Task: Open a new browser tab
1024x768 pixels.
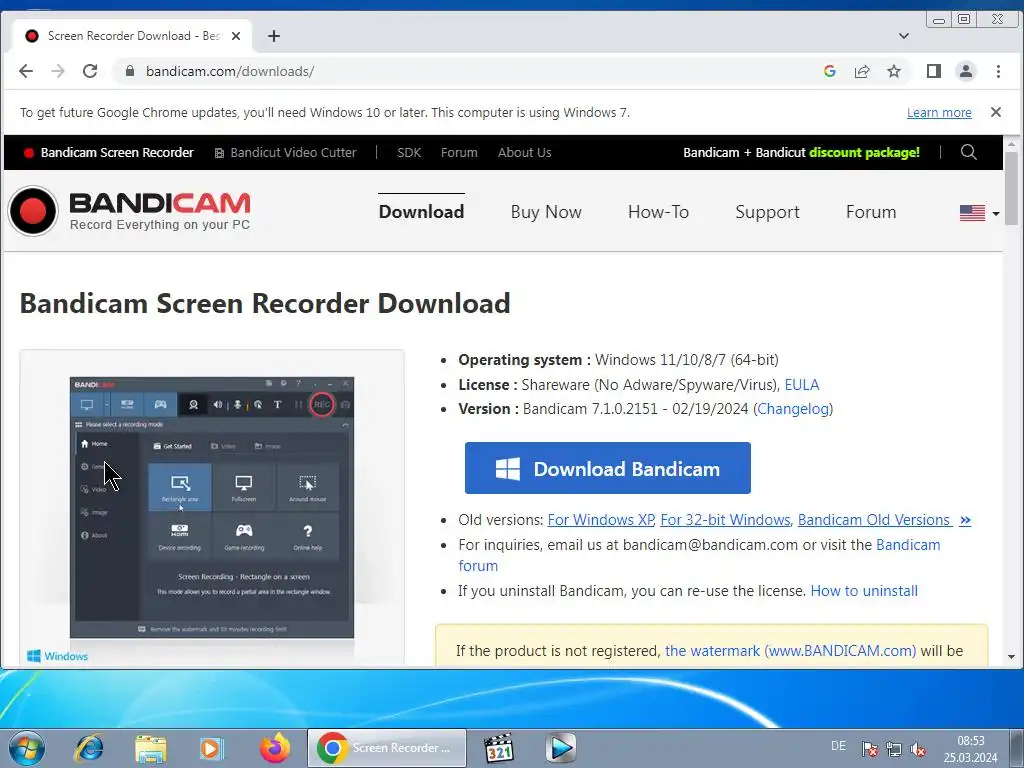Action: [x=274, y=36]
